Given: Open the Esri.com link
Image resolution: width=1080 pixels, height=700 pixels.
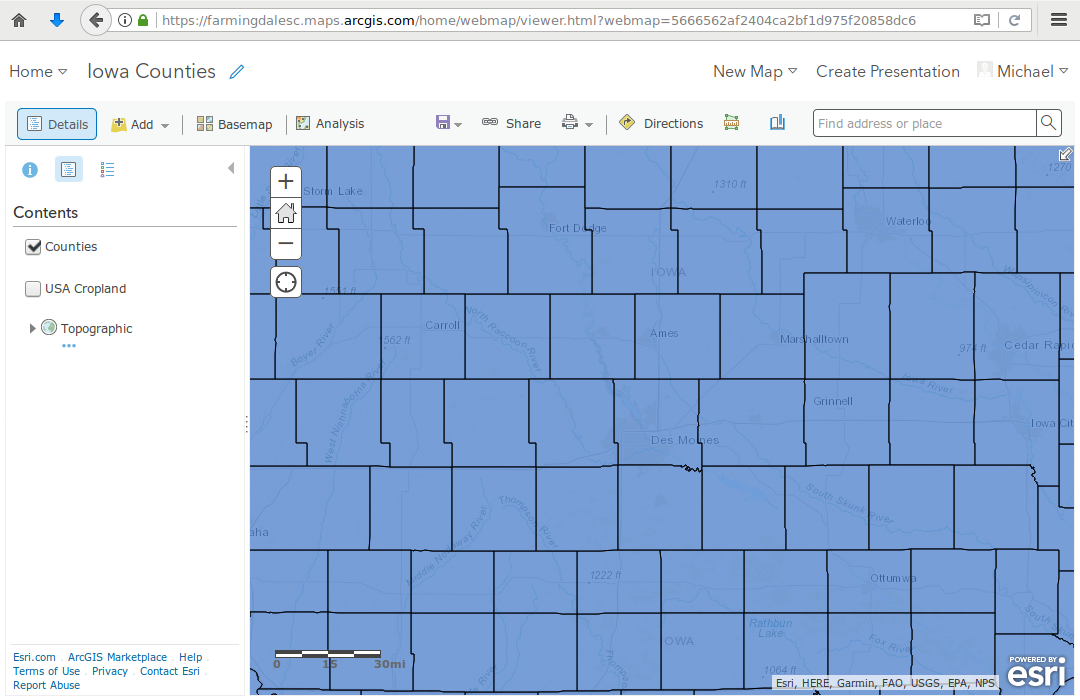Looking at the screenshot, I should click(34, 657).
